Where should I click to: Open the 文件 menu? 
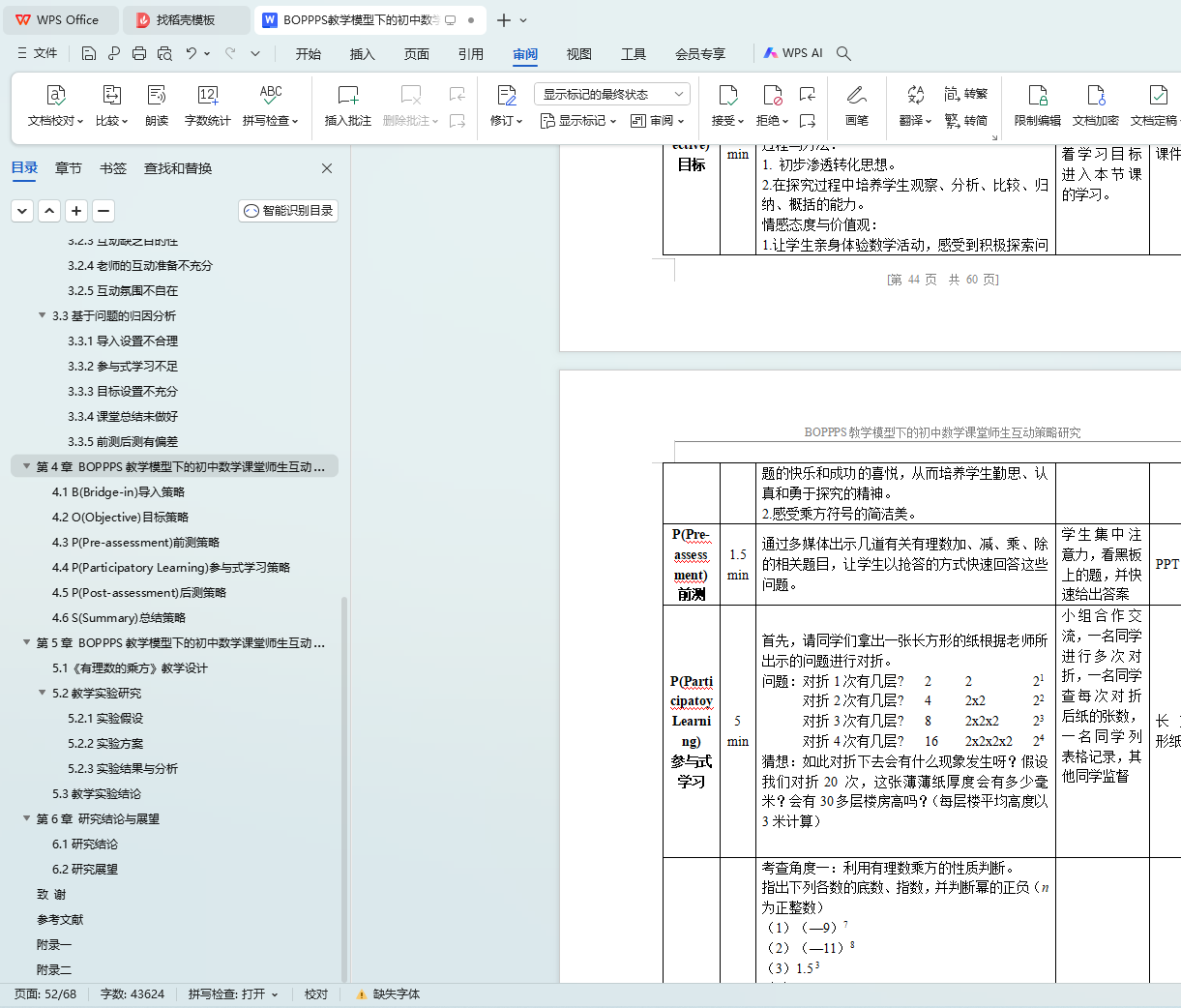click(x=38, y=53)
